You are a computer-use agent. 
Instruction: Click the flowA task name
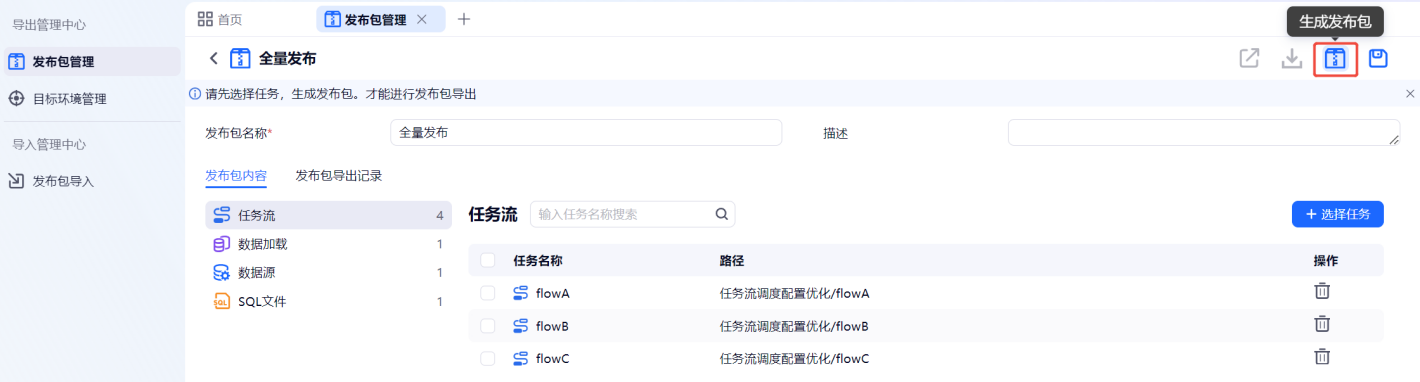tap(553, 293)
